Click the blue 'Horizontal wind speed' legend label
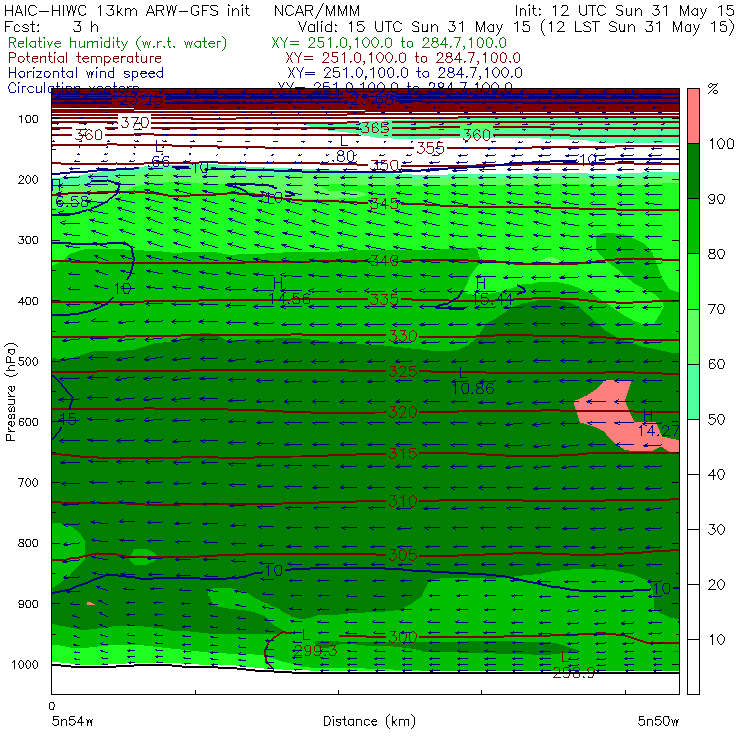The width and height of the screenshot is (740, 740). tap(86, 73)
